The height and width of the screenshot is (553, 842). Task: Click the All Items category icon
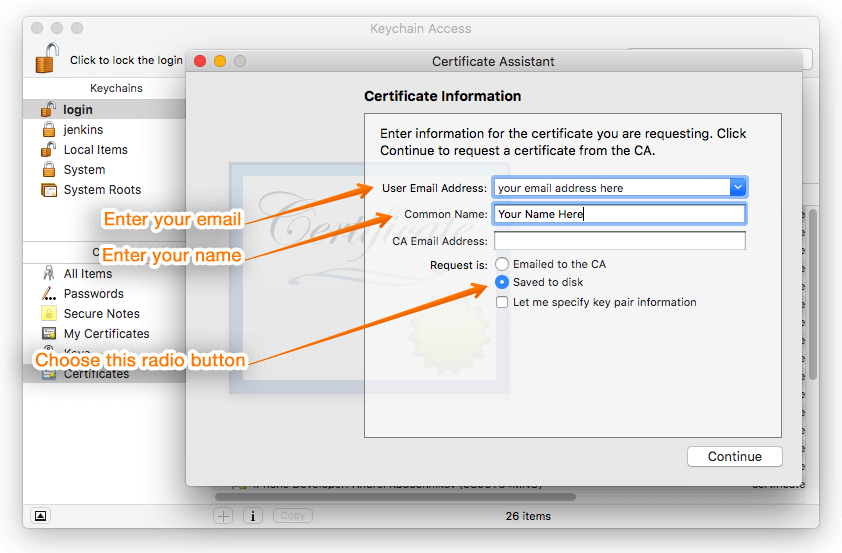(x=48, y=274)
